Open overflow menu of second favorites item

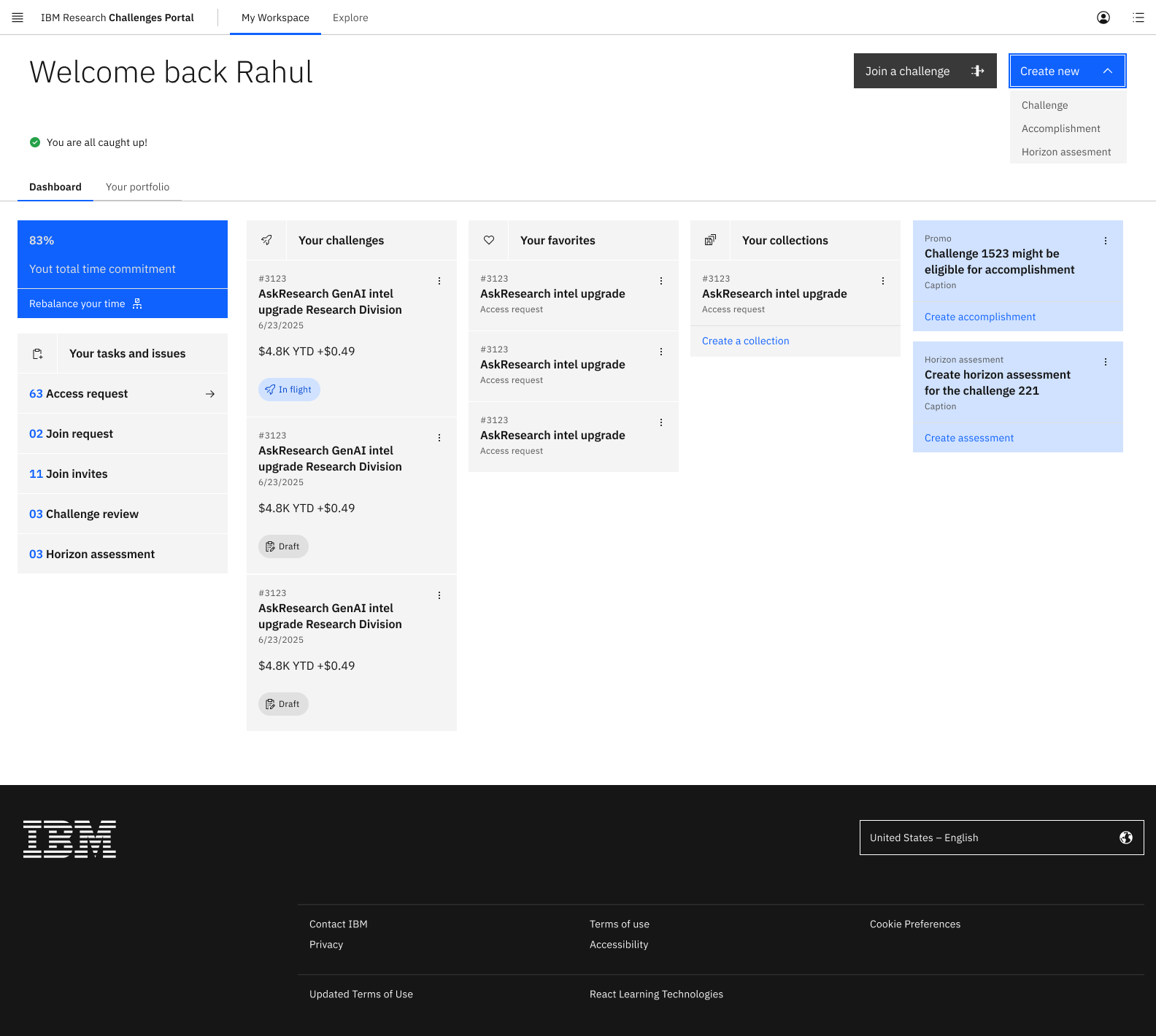[x=661, y=352]
